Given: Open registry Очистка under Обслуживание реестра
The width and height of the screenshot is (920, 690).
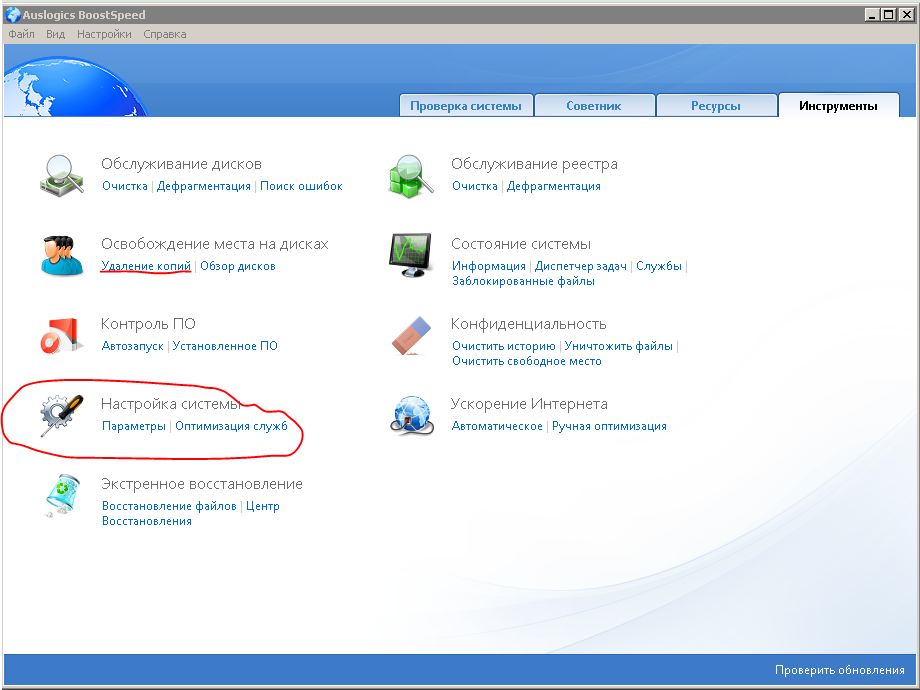Looking at the screenshot, I should tap(475, 186).
